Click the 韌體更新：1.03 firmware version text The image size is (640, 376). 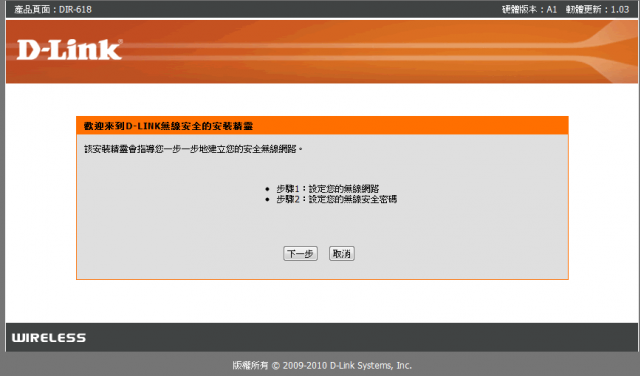click(597, 9)
